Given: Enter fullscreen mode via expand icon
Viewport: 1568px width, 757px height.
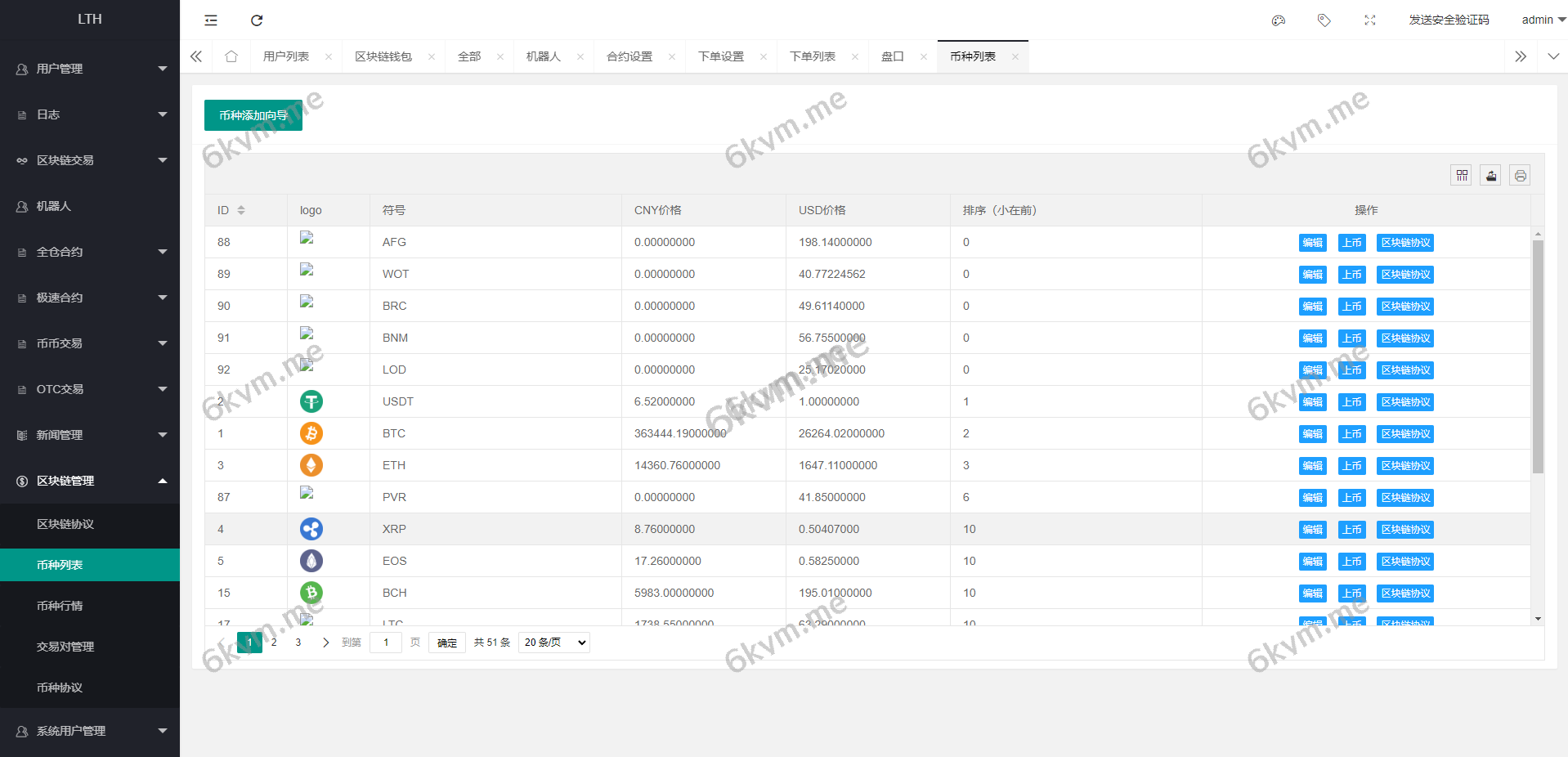Looking at the screenshot, I should [1370, 20].
